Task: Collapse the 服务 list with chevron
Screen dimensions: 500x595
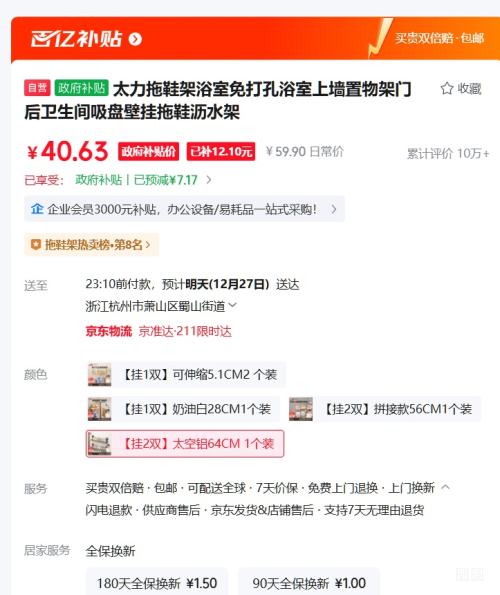Action: pos(446,487)
